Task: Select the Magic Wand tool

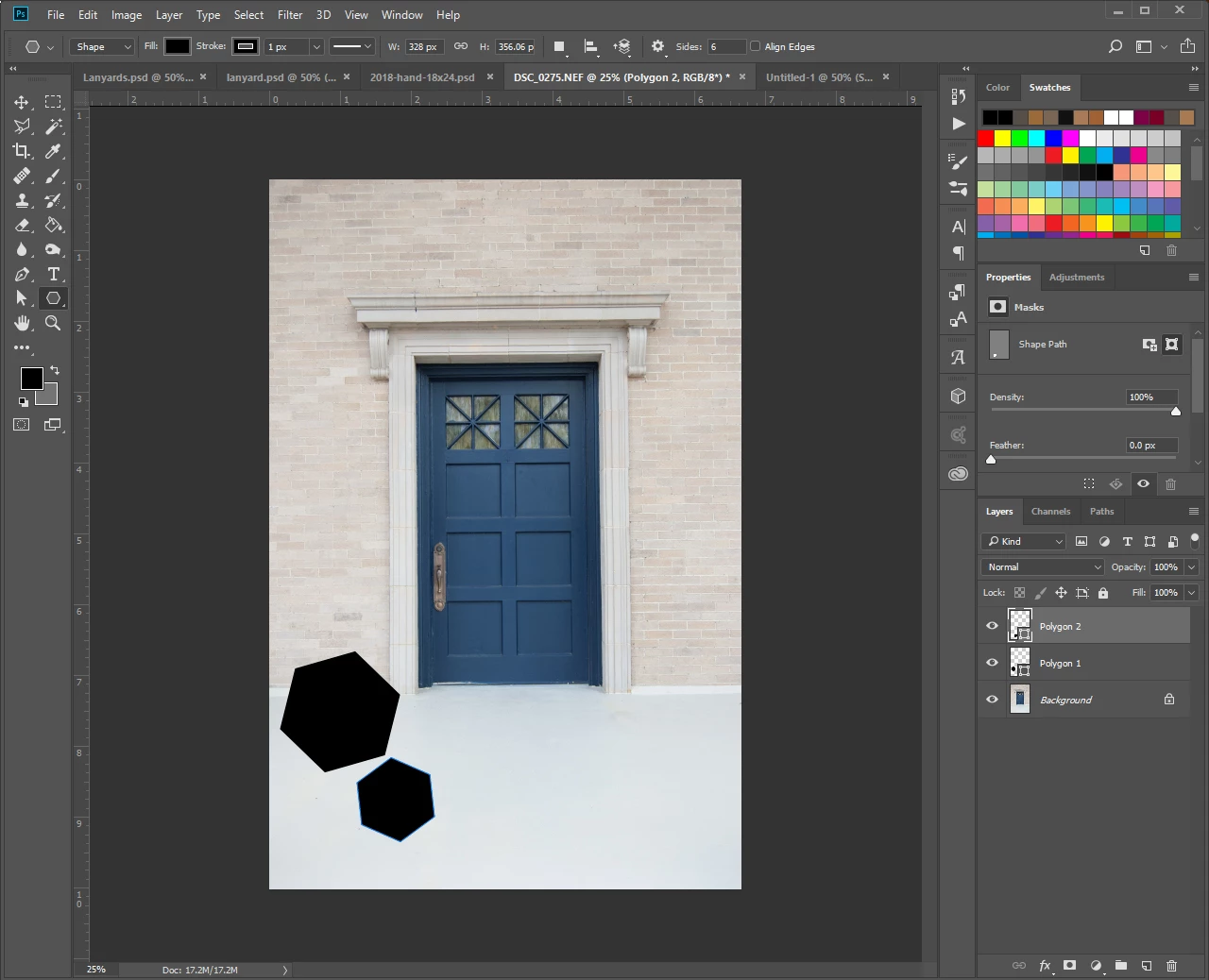Action: coord(53,127)
